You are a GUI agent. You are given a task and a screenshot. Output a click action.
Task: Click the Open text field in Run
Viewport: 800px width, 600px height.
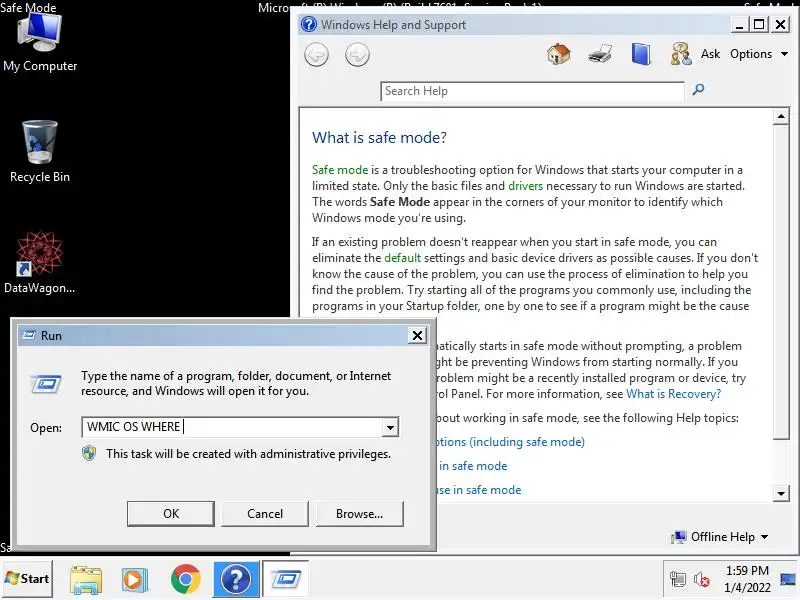(232, 427)
